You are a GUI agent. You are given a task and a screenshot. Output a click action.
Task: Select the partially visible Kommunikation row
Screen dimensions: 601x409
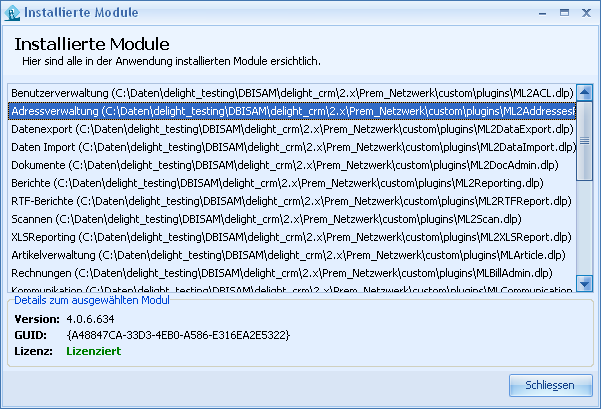click(292, 288)
